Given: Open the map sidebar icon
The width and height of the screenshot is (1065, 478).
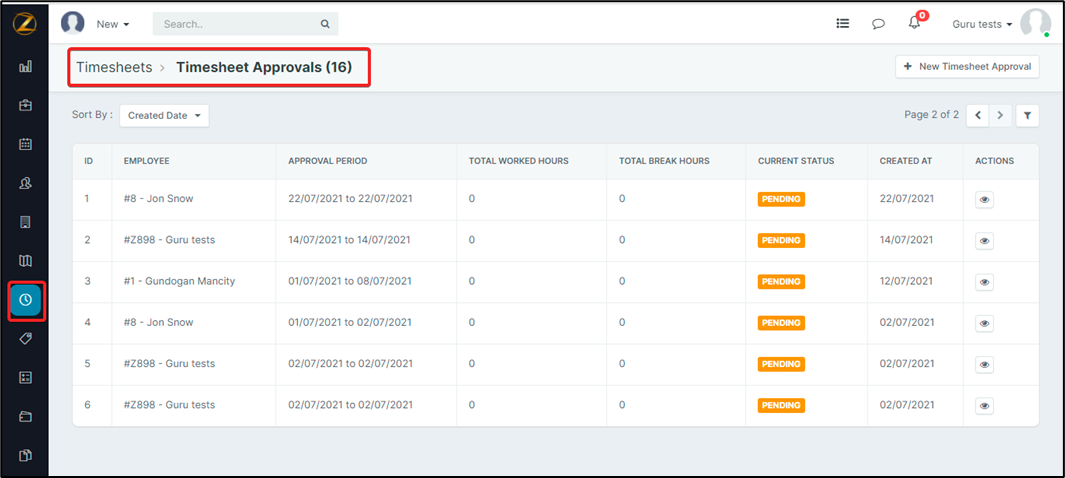Looking at the screenshot, I should (26, 261).
